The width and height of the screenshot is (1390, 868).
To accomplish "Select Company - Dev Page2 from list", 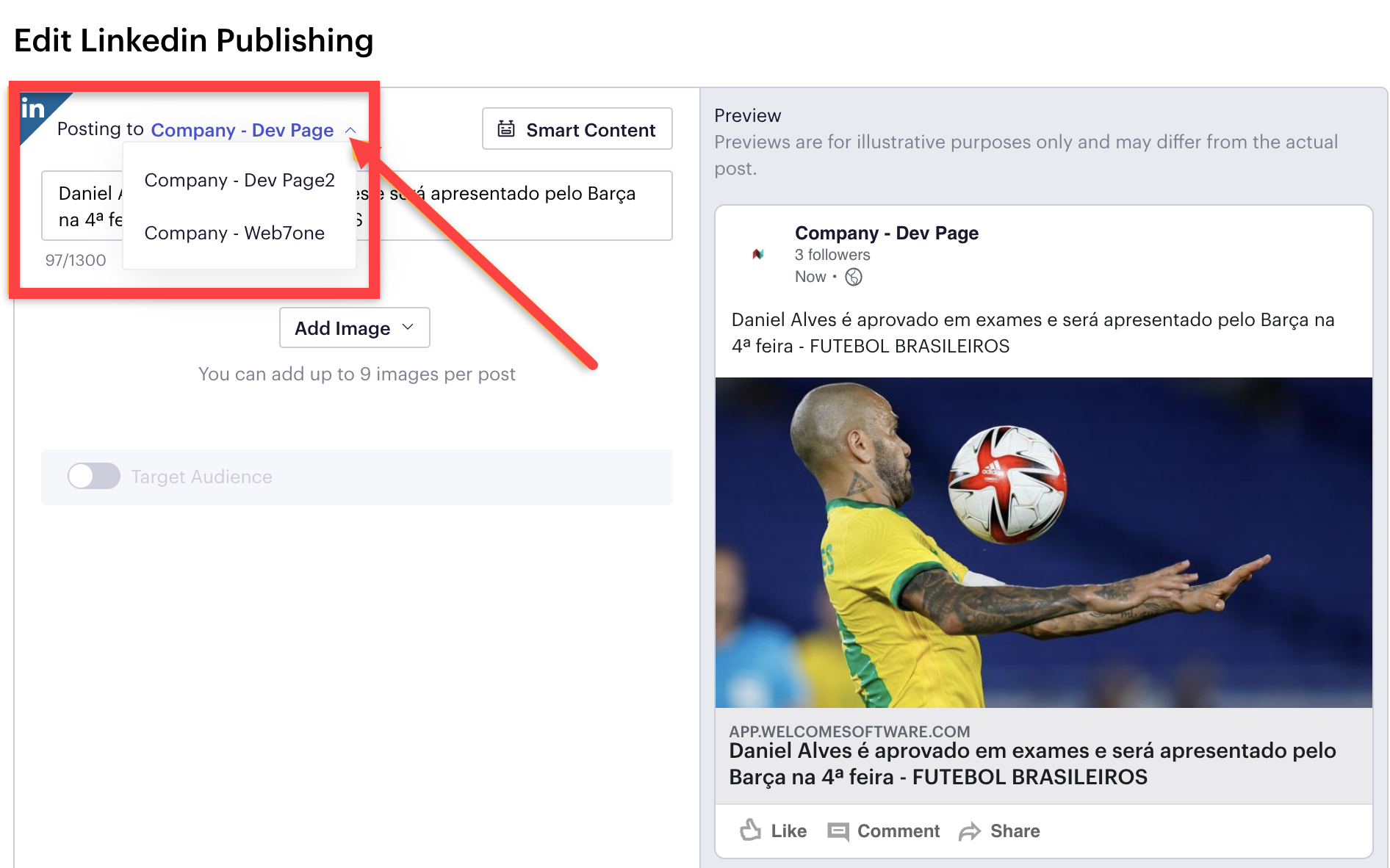I will coord(240,180).
